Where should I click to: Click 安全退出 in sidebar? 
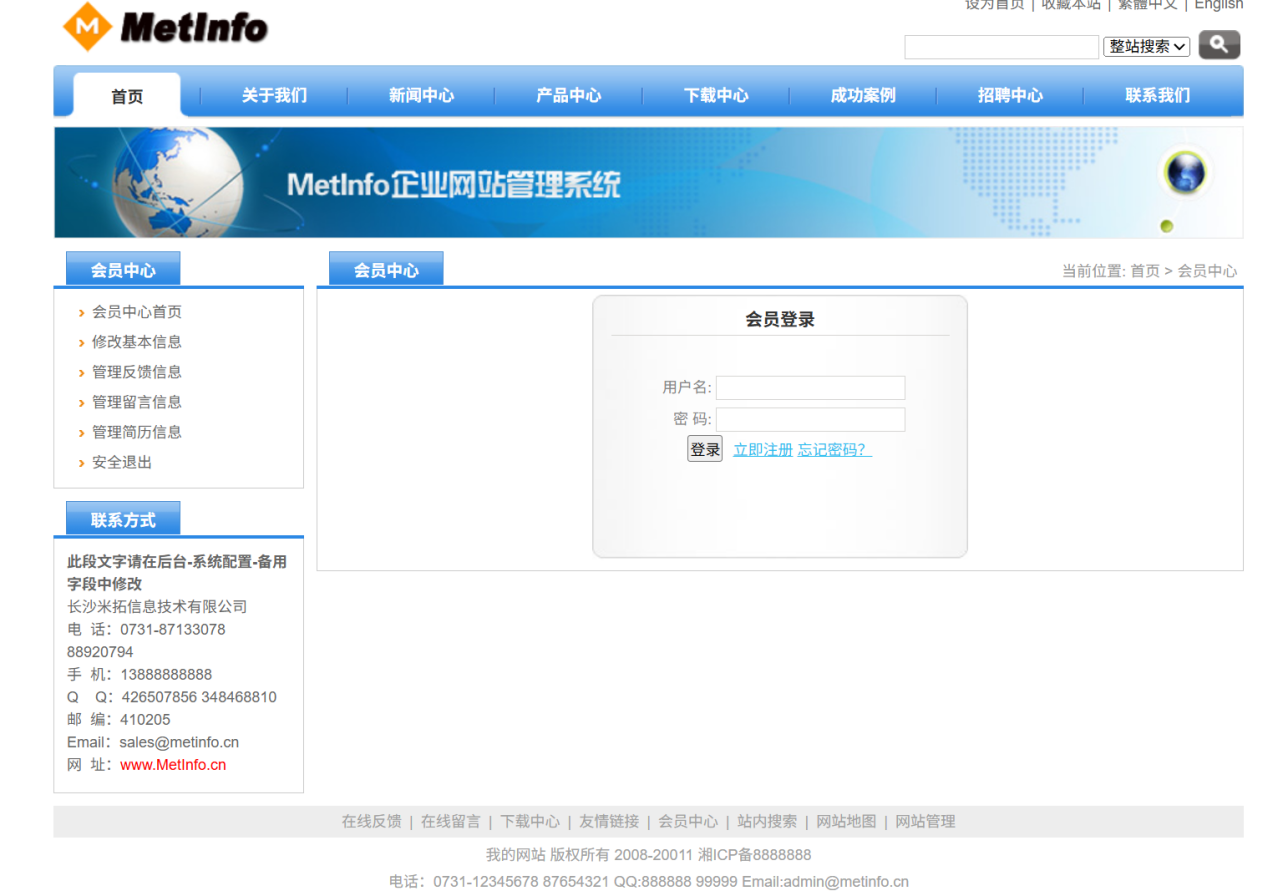point(122,462)
